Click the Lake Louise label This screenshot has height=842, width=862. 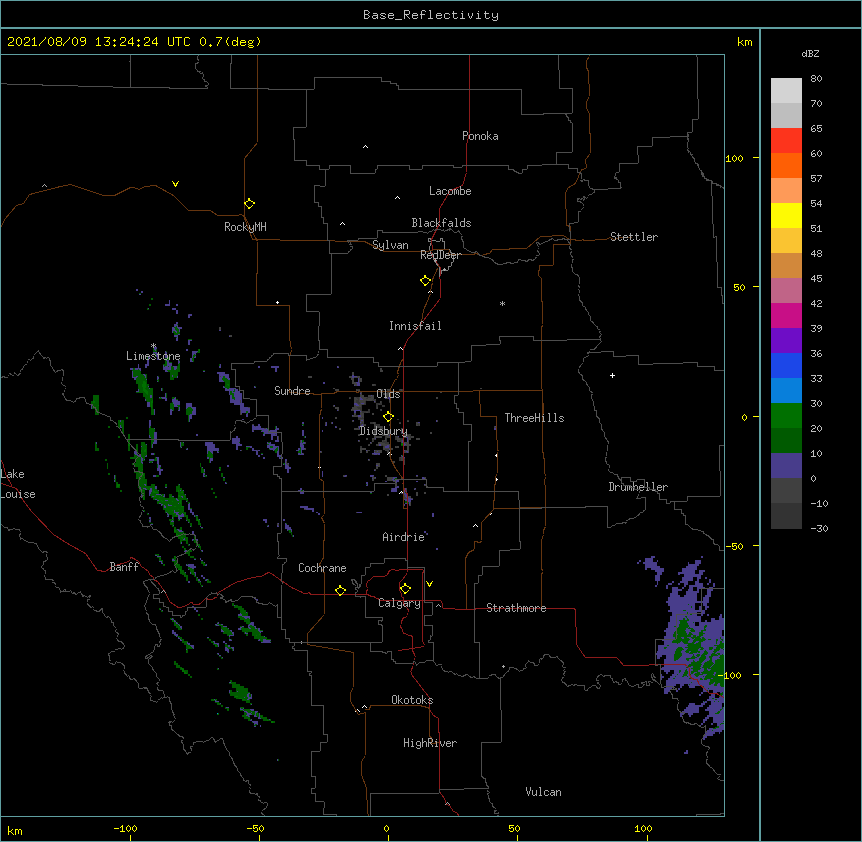[18, 484]
